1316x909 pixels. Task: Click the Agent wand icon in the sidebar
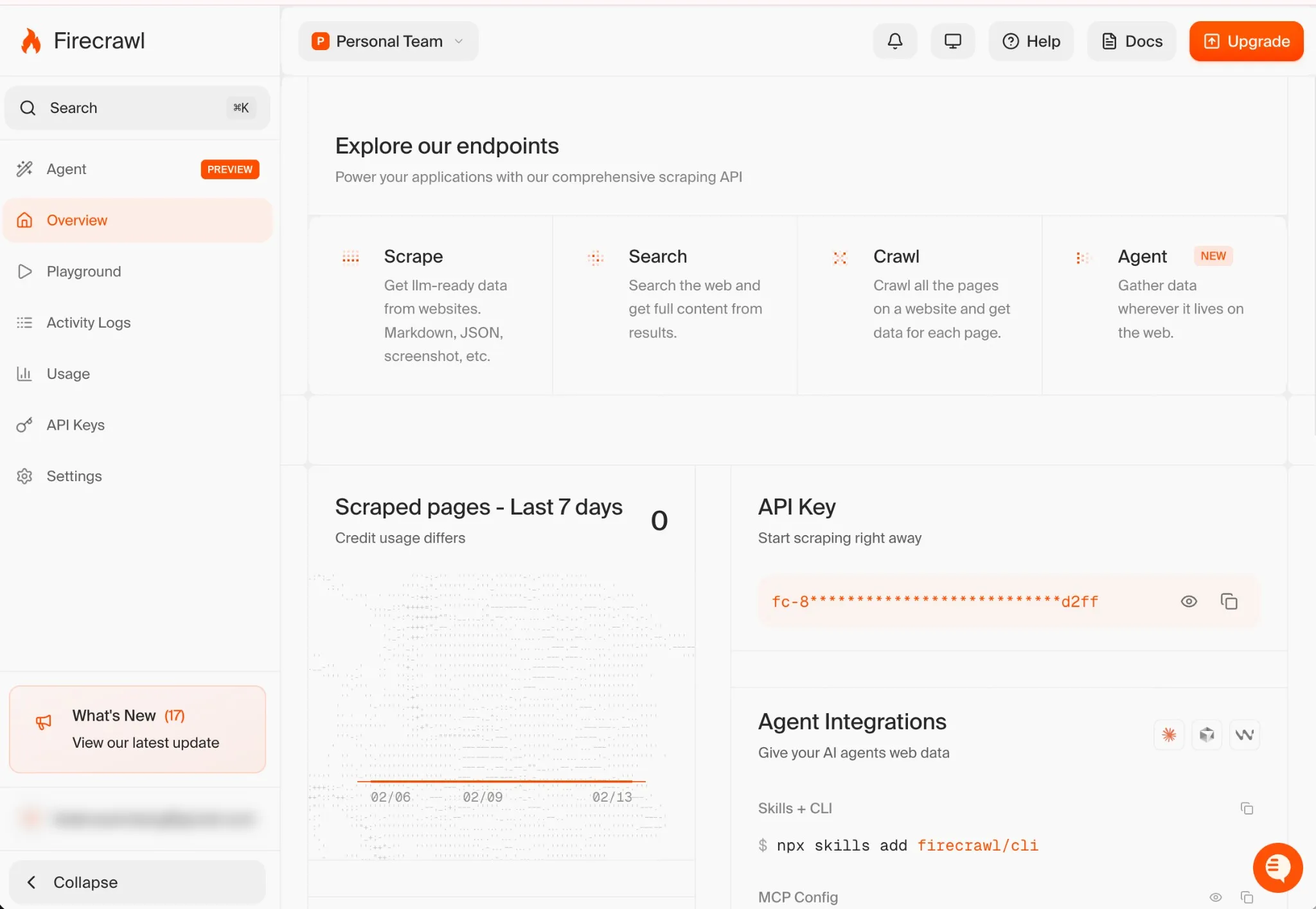(x=24, y=169)
